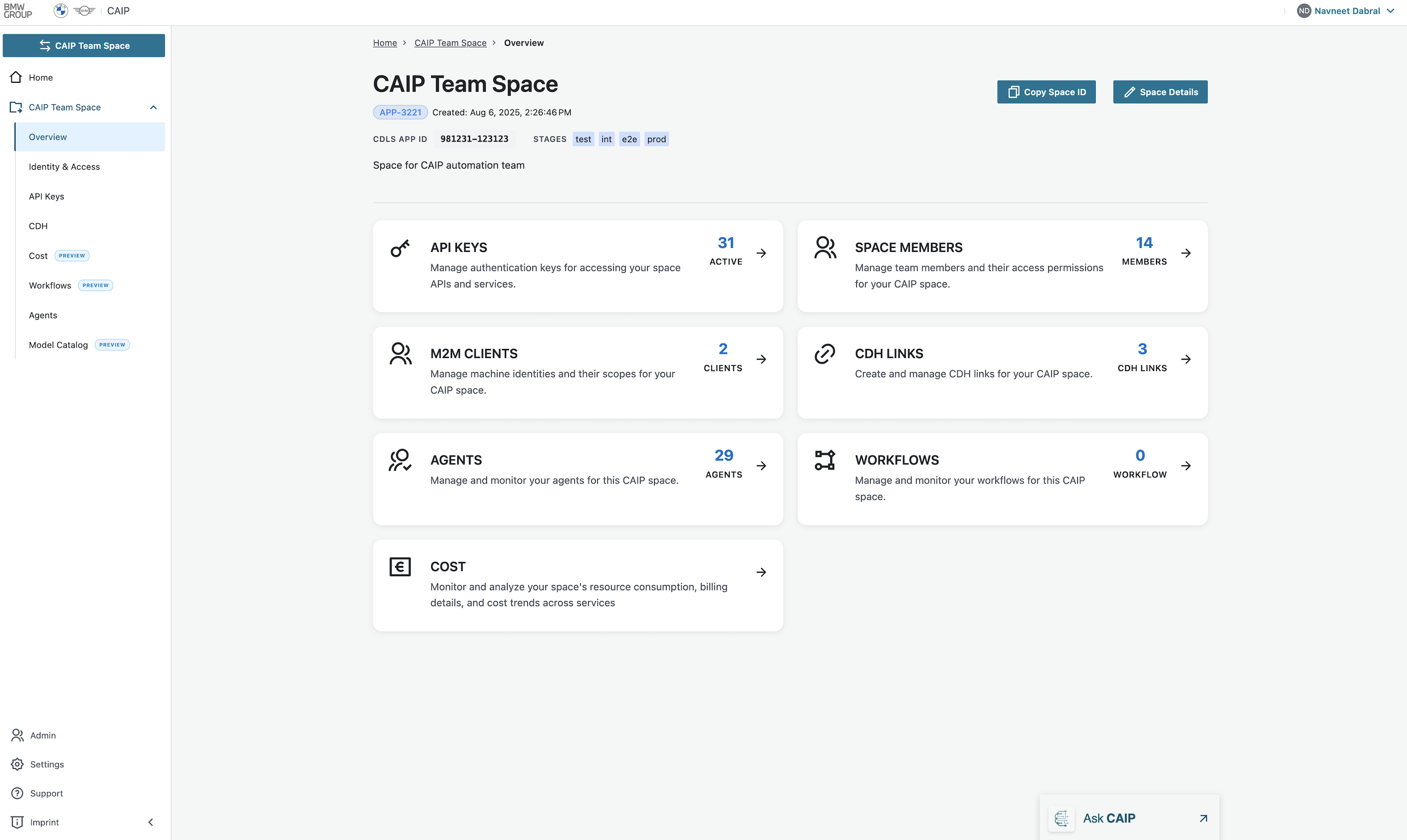The width and height of the screenshot is (1407, 840).
Task: Open Settings in the sidebar
Action: (x=47, y=764)
